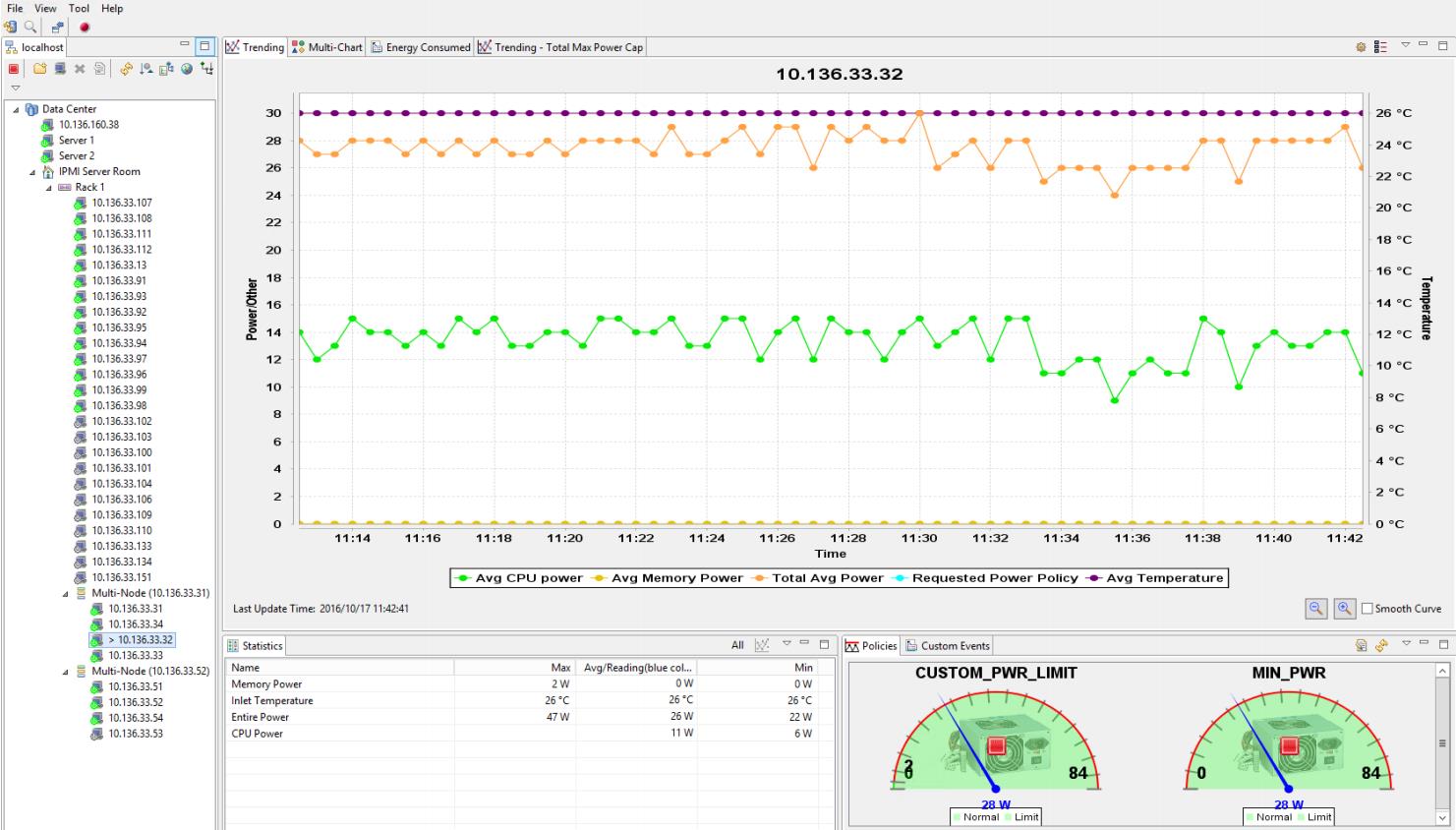Click the All button in the Statistics panel

[736, 646]
